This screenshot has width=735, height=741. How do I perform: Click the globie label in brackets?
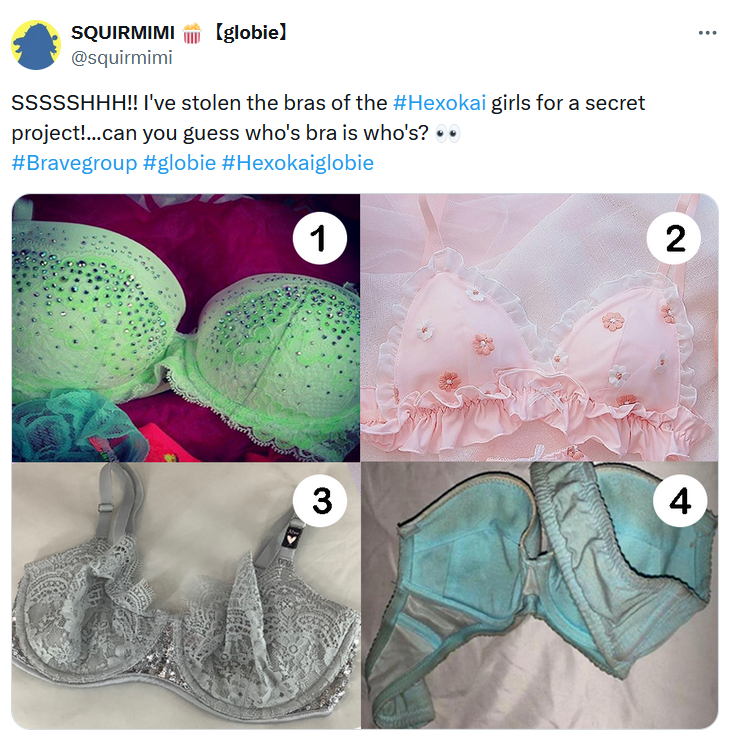click(x=251, y=33)
